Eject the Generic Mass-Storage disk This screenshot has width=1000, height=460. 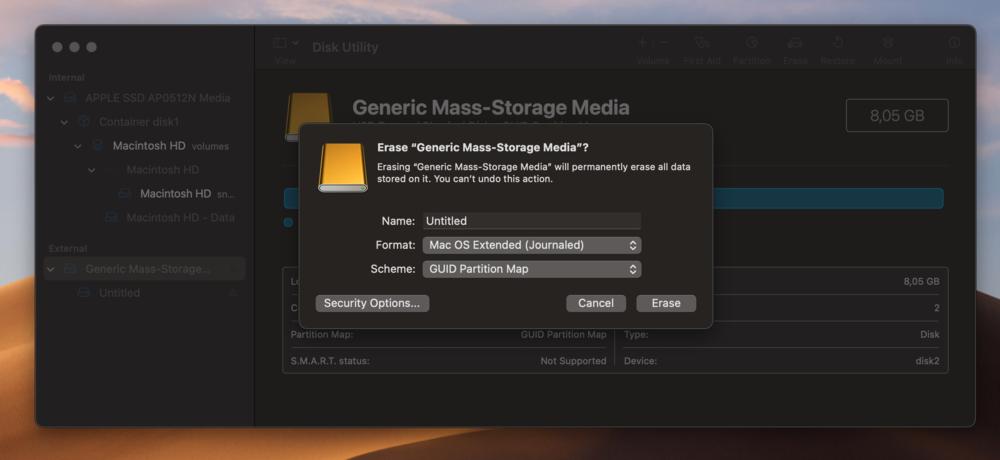233,269
